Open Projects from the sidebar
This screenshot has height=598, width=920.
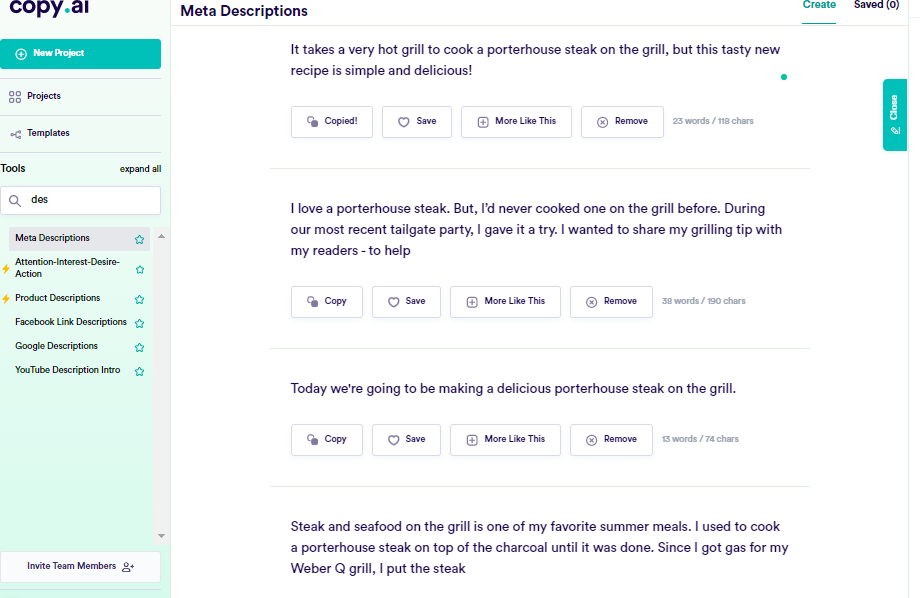coord(43,96)
